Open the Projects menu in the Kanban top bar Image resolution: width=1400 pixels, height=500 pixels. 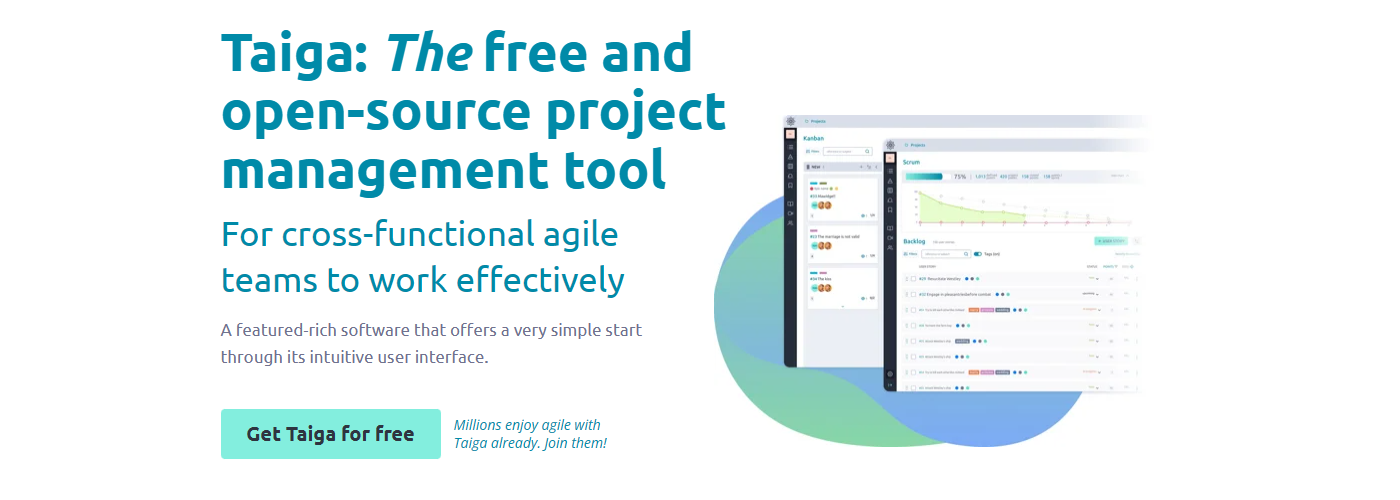816,121
